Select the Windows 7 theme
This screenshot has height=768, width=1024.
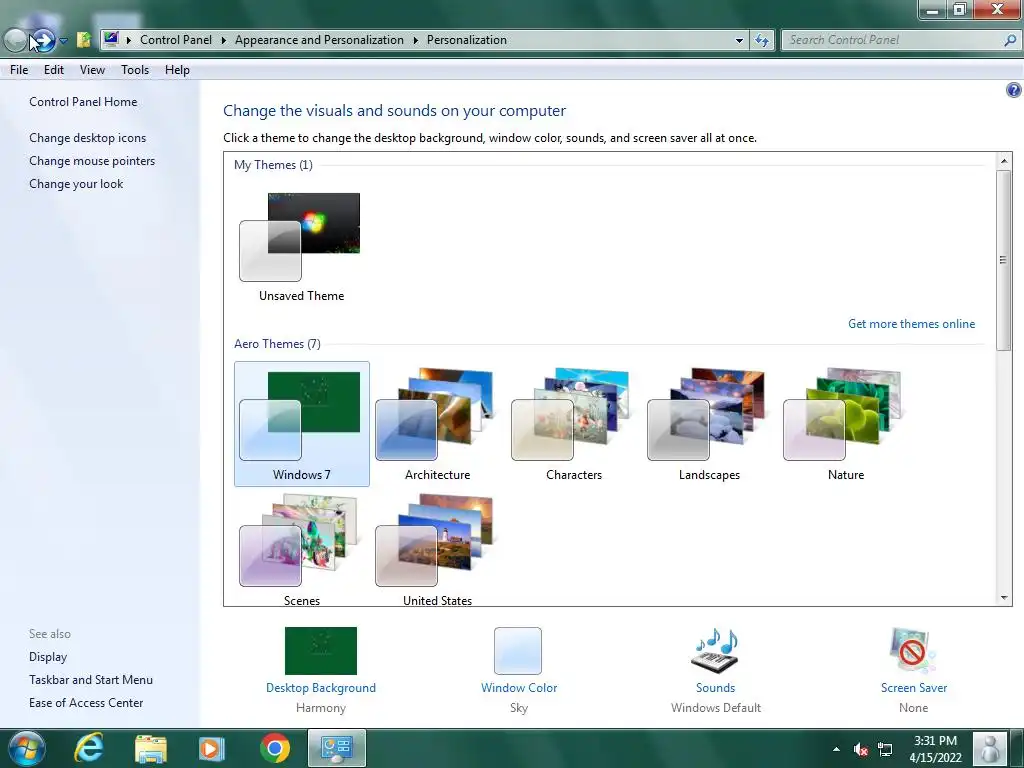(x=302, y=424)
